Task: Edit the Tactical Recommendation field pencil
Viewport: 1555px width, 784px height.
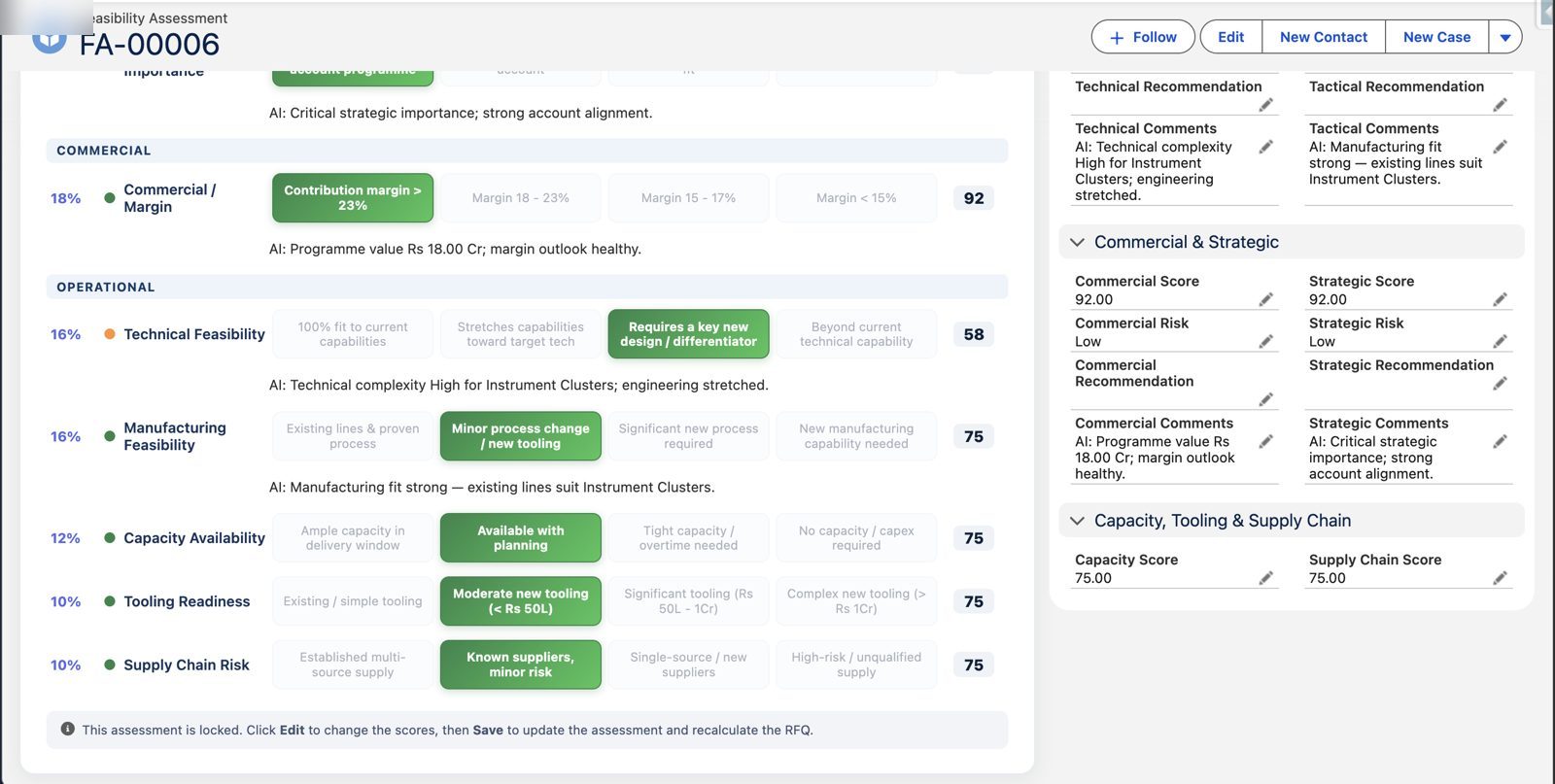Action: (1500, 105)
